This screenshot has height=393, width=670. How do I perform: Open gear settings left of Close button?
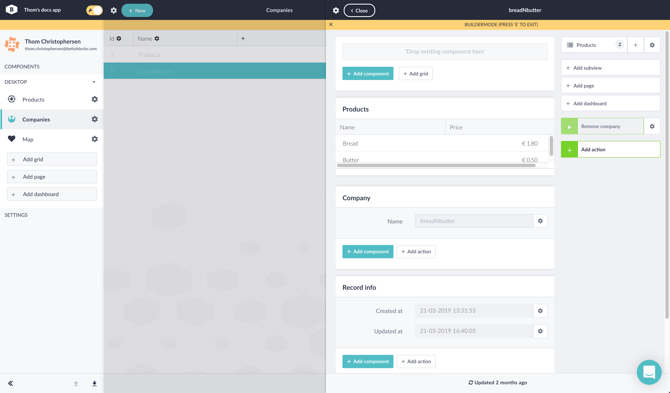[x=336, y=10]
